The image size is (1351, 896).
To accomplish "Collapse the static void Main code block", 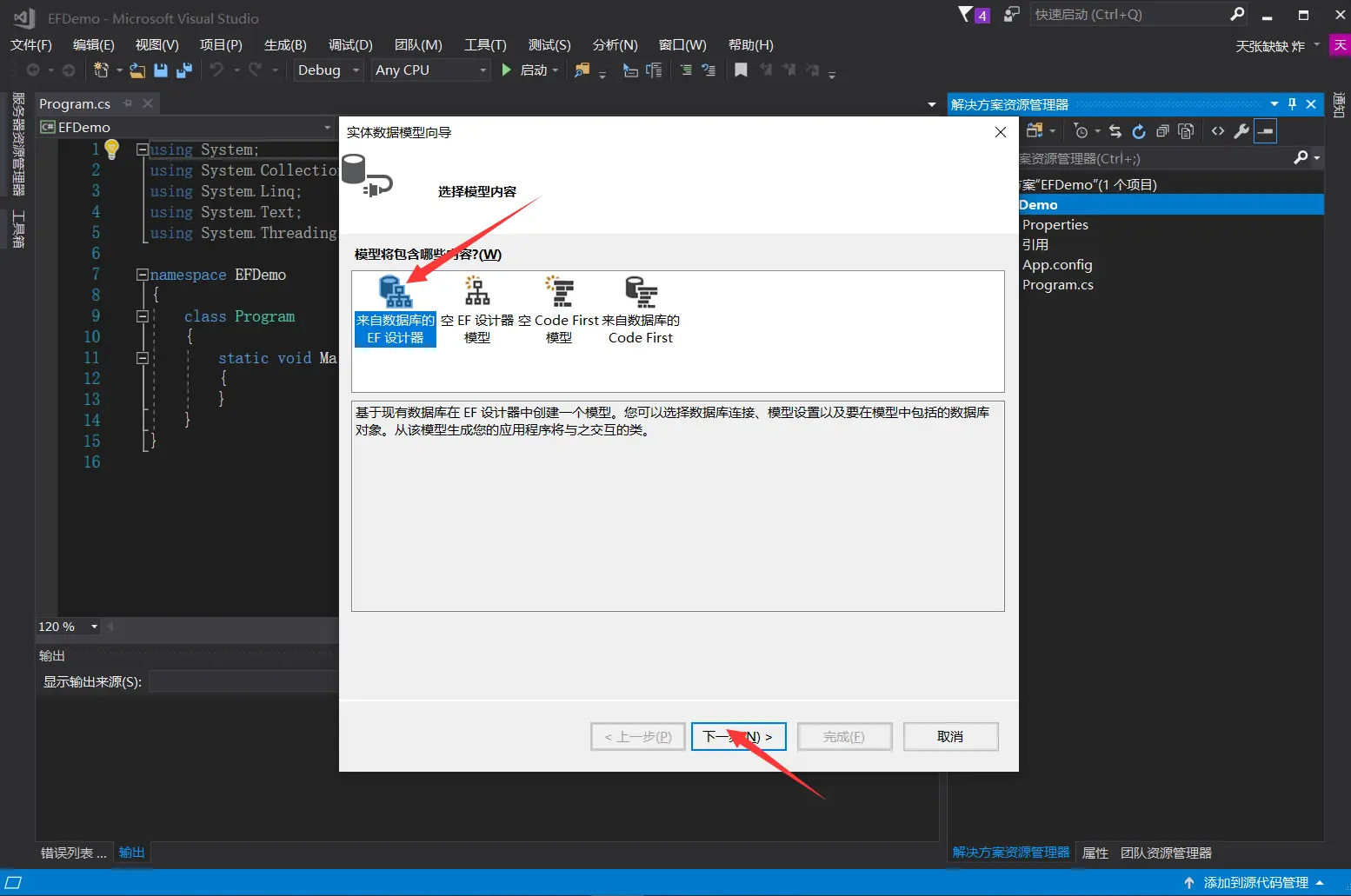I will (142, 358).
